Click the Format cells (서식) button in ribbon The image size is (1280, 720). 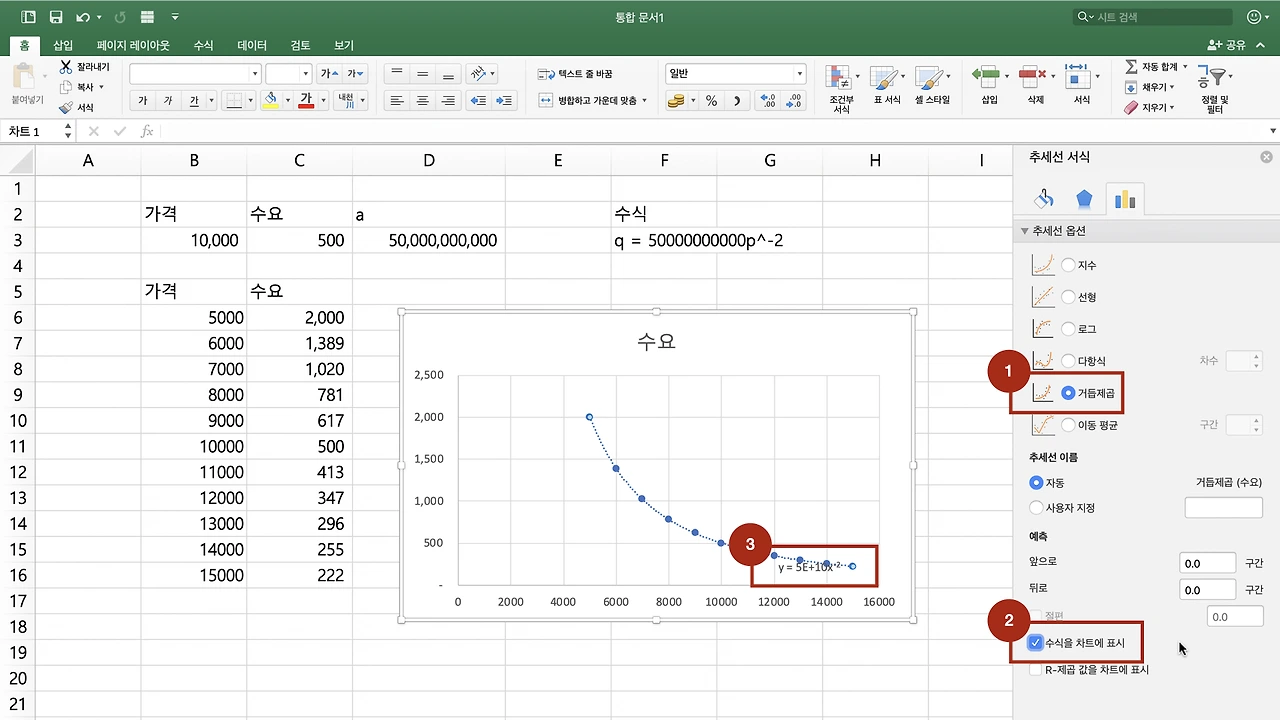click(1081, 85)
